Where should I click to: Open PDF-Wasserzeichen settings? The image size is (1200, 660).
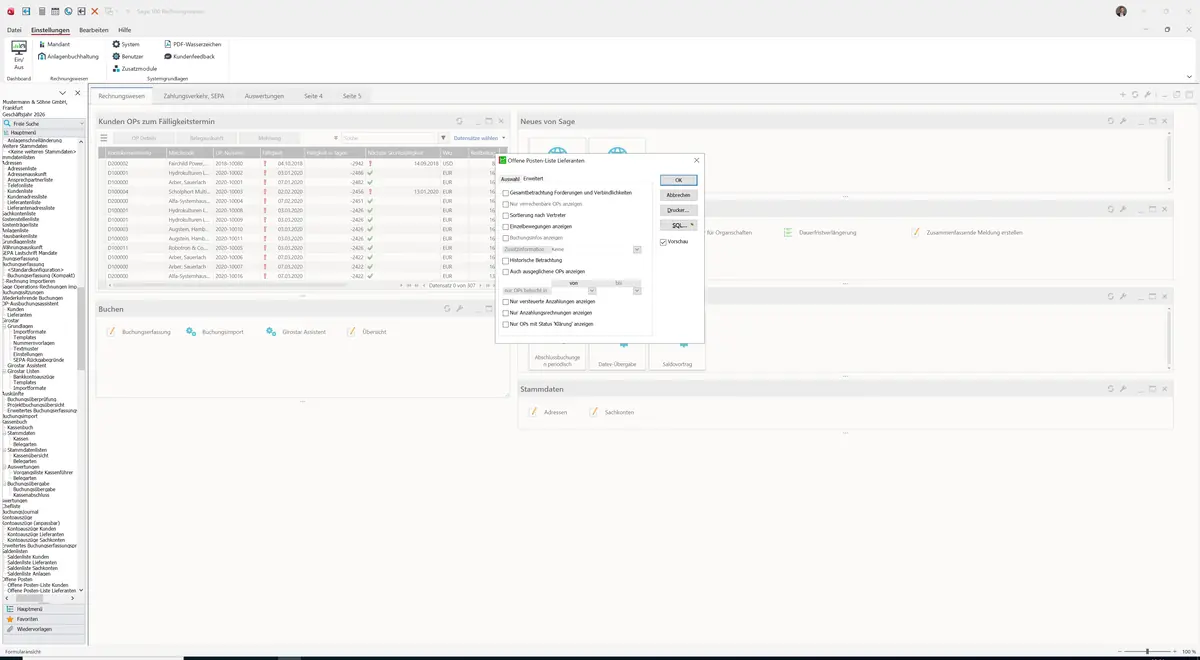click(x=192, y=44)
